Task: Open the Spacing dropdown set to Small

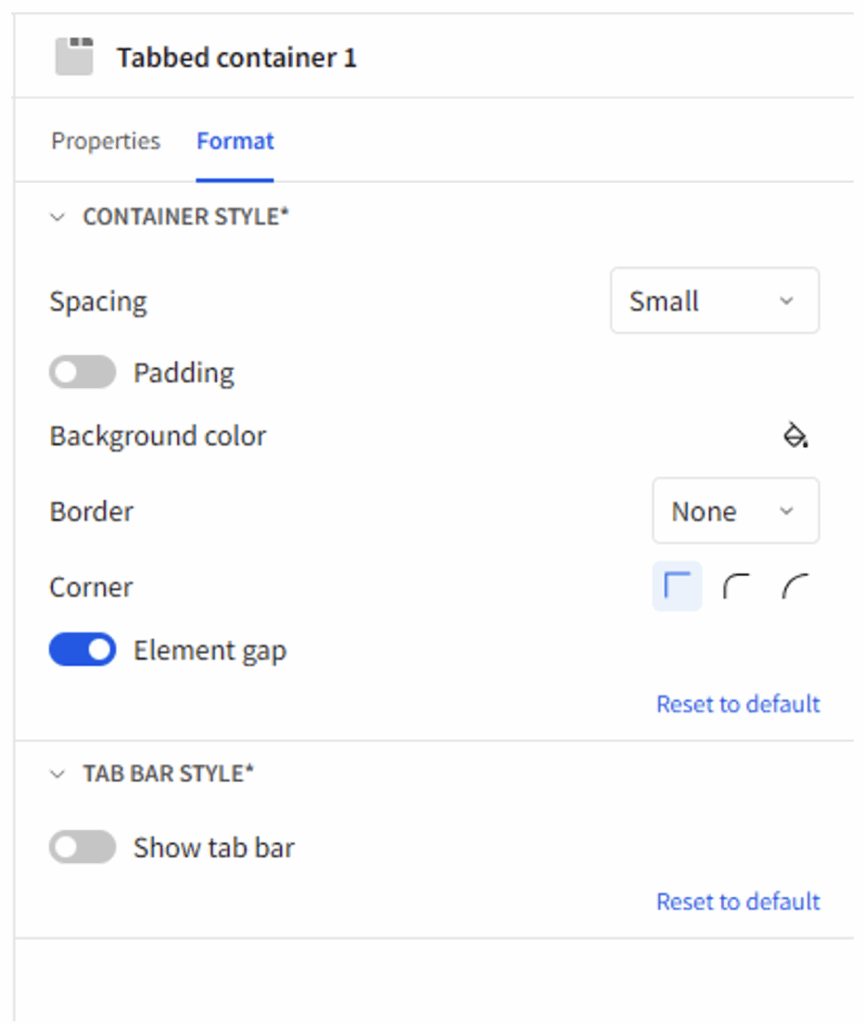Action: click(714, 301)
